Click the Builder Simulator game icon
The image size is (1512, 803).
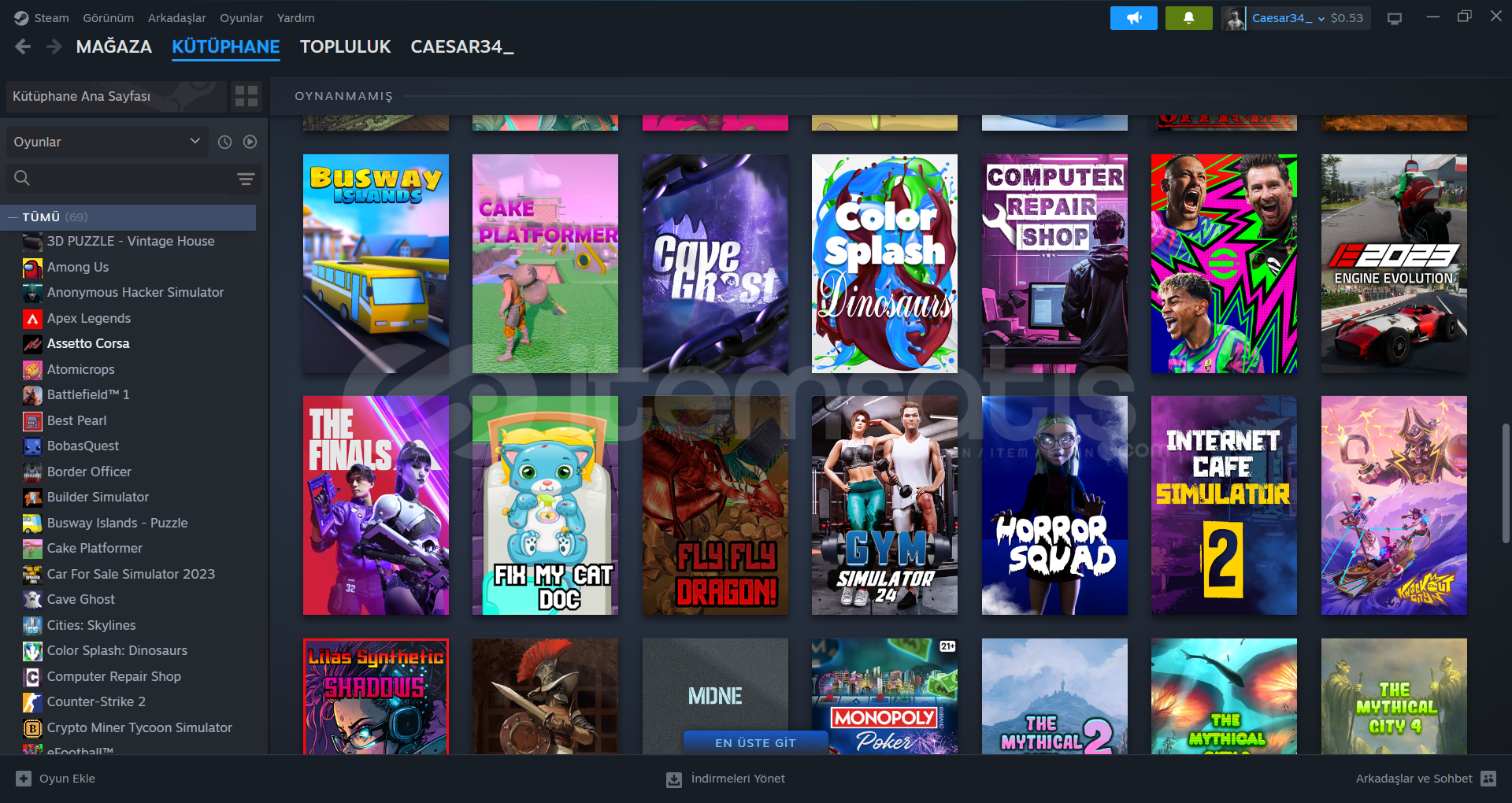pyautogui.click(x=32, y=498)
